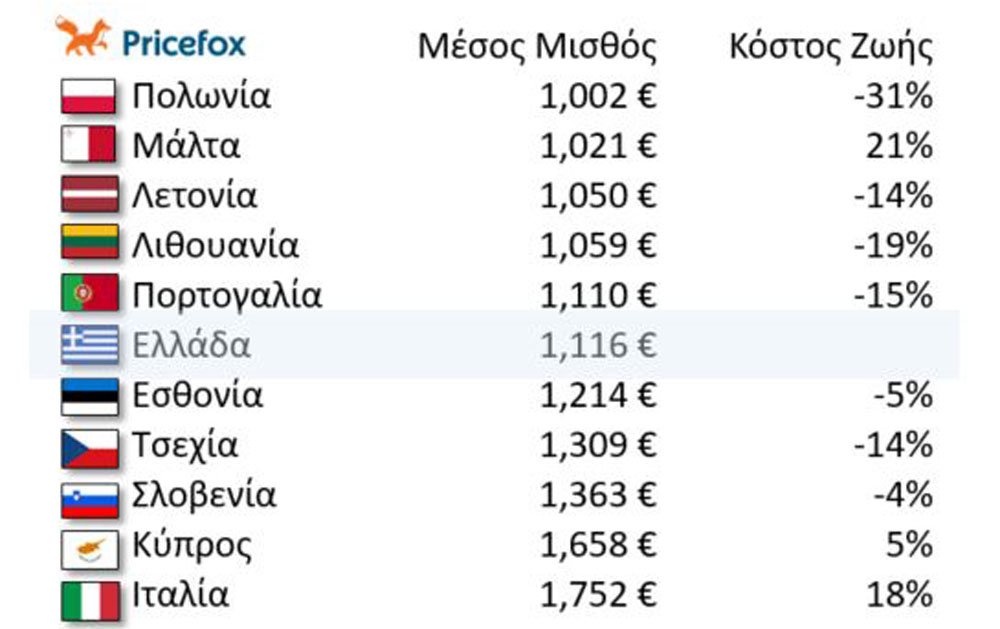Select the 1,752 € salary for Ιταλία
Screen dimensions: 1000x629
(598, 596)
